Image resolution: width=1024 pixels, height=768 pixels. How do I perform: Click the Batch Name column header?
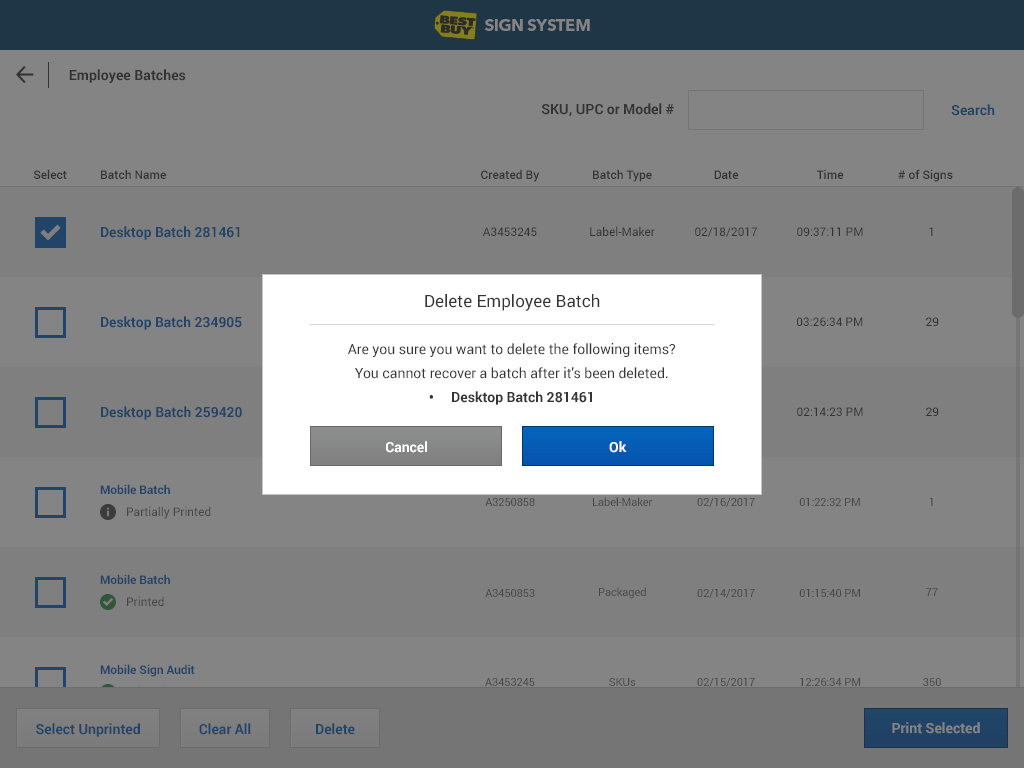pyautogui.click(x=133, y=175)
